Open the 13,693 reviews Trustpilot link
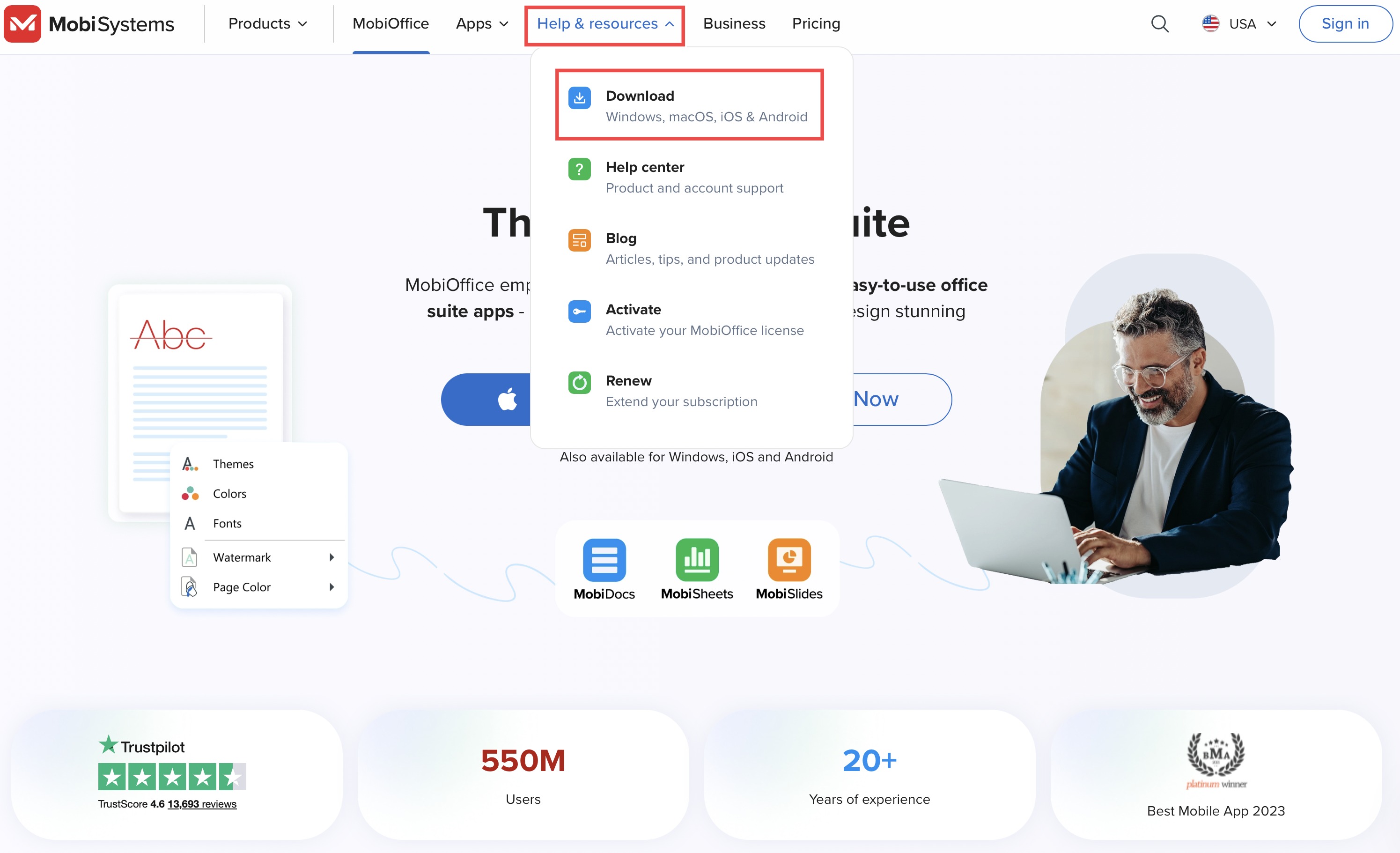Screen dimensions: 1400x853 (202, 803)
